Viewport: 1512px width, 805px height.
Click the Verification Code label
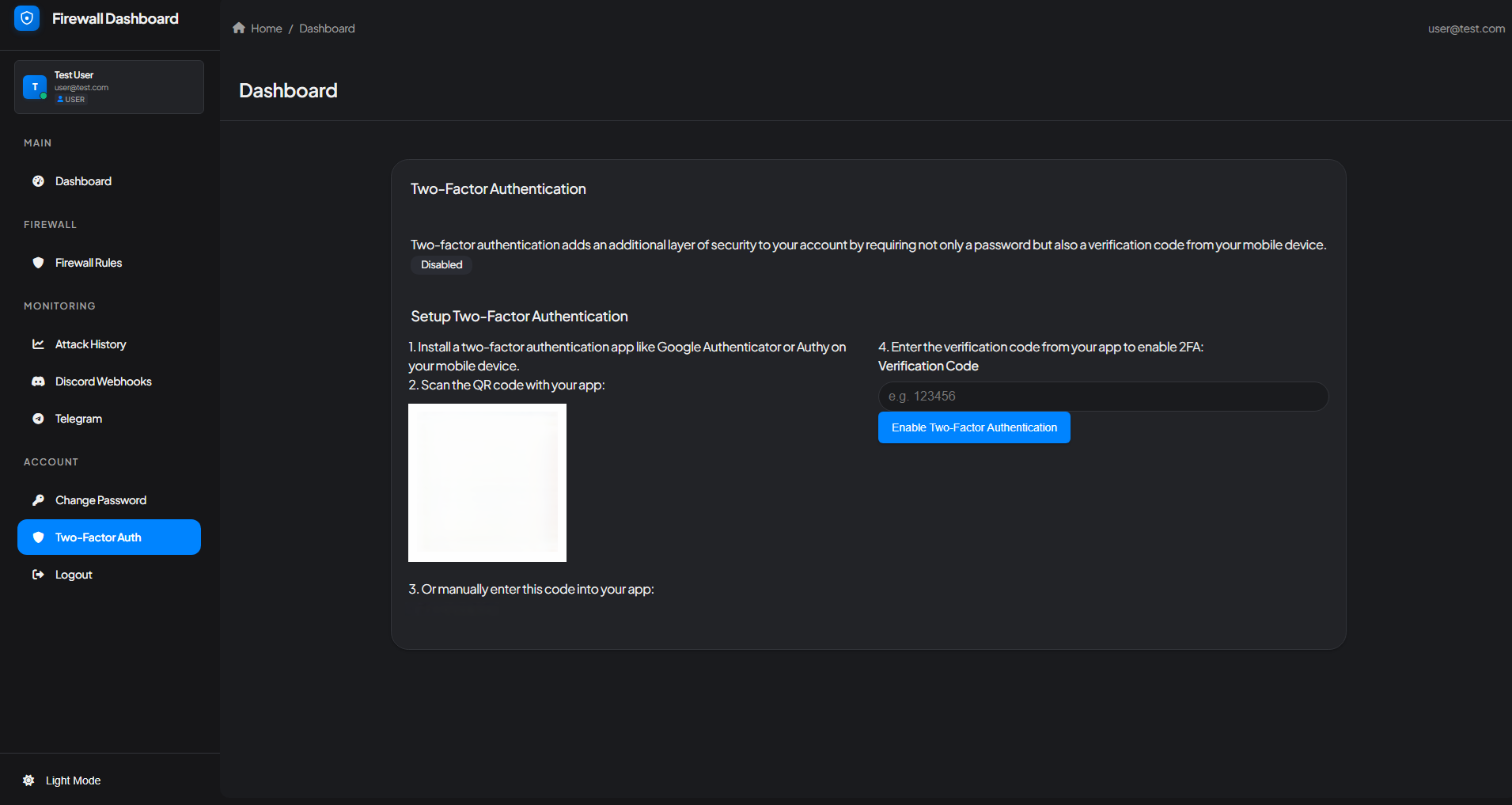point(928,366)
